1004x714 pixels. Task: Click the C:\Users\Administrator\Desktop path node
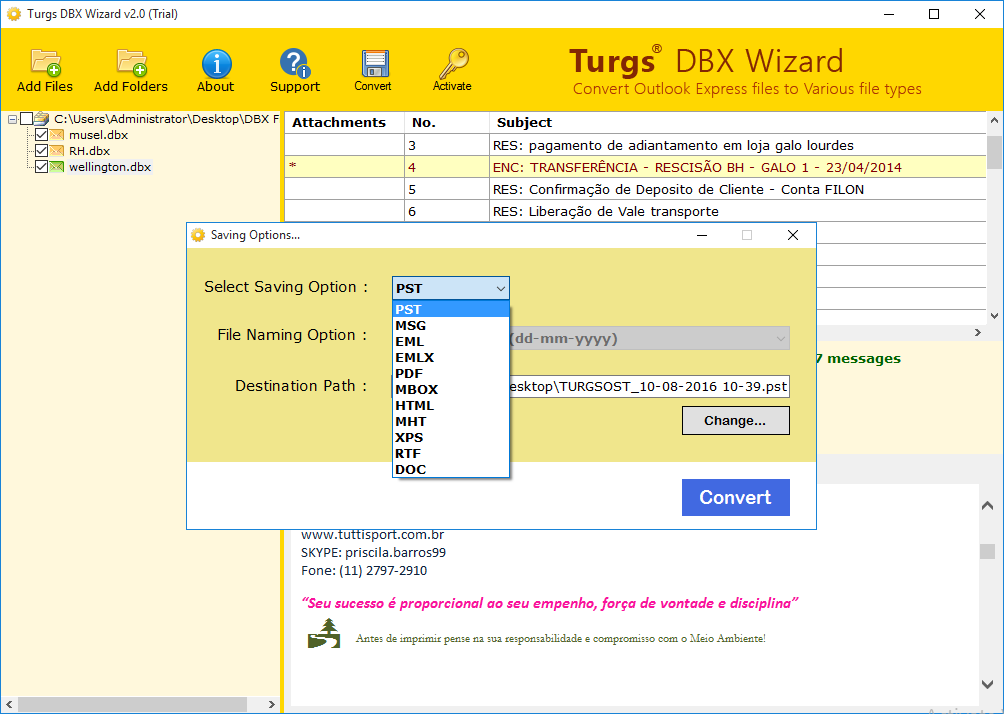pyautogui.click(x=166, y=118)
